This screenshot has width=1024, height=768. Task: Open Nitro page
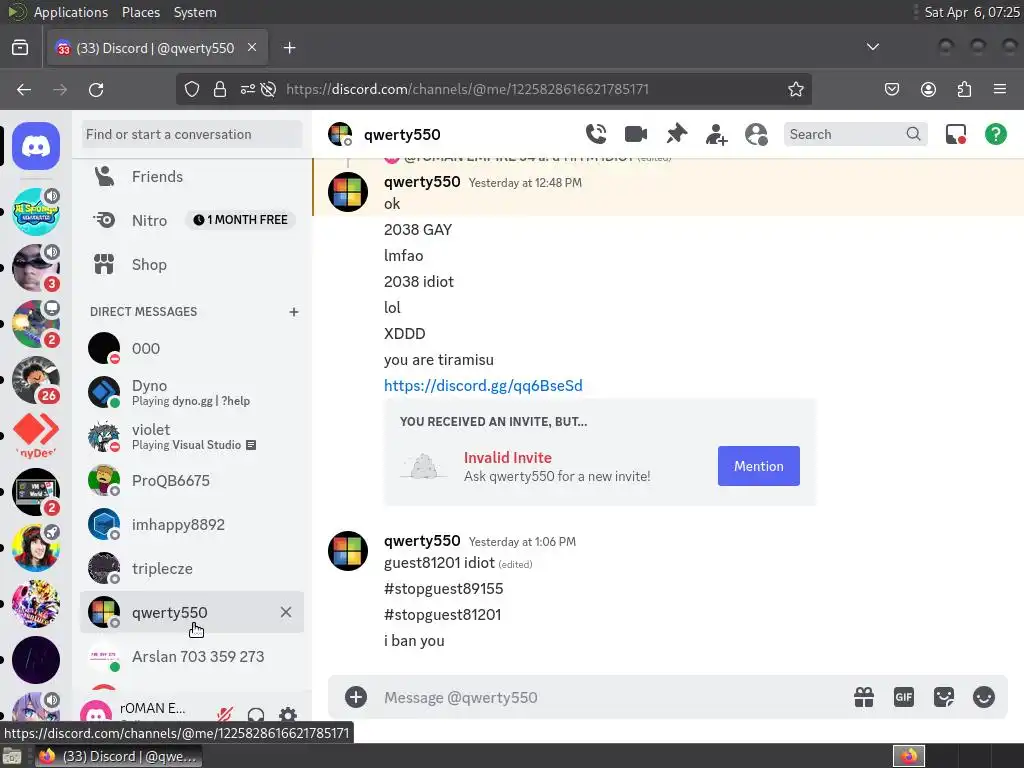192,221
